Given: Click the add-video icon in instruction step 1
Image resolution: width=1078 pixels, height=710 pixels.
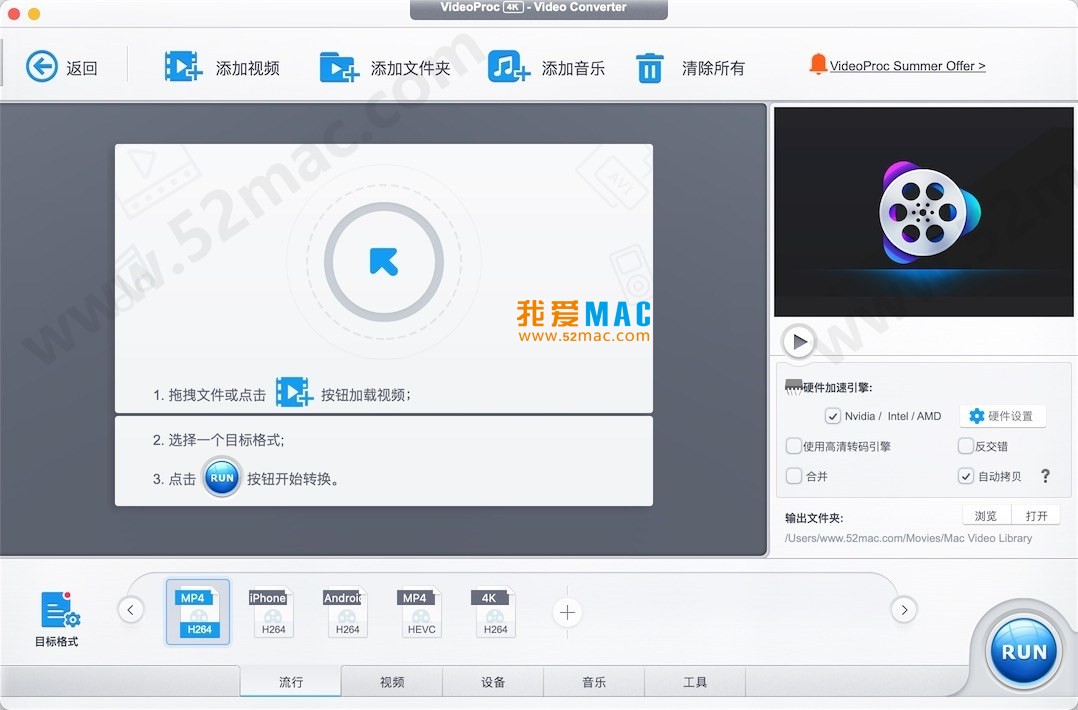Looking at the screenshot, I should pos(294,392).
